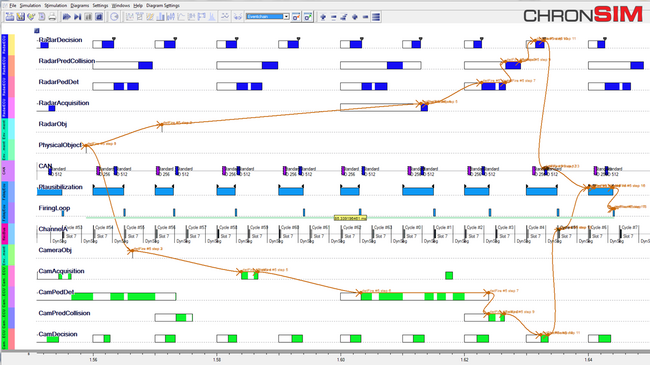The width and height of the screenshot is (650, 365).
Task: Click the 1.64 time axis label
Action: [x=588, y=360]
